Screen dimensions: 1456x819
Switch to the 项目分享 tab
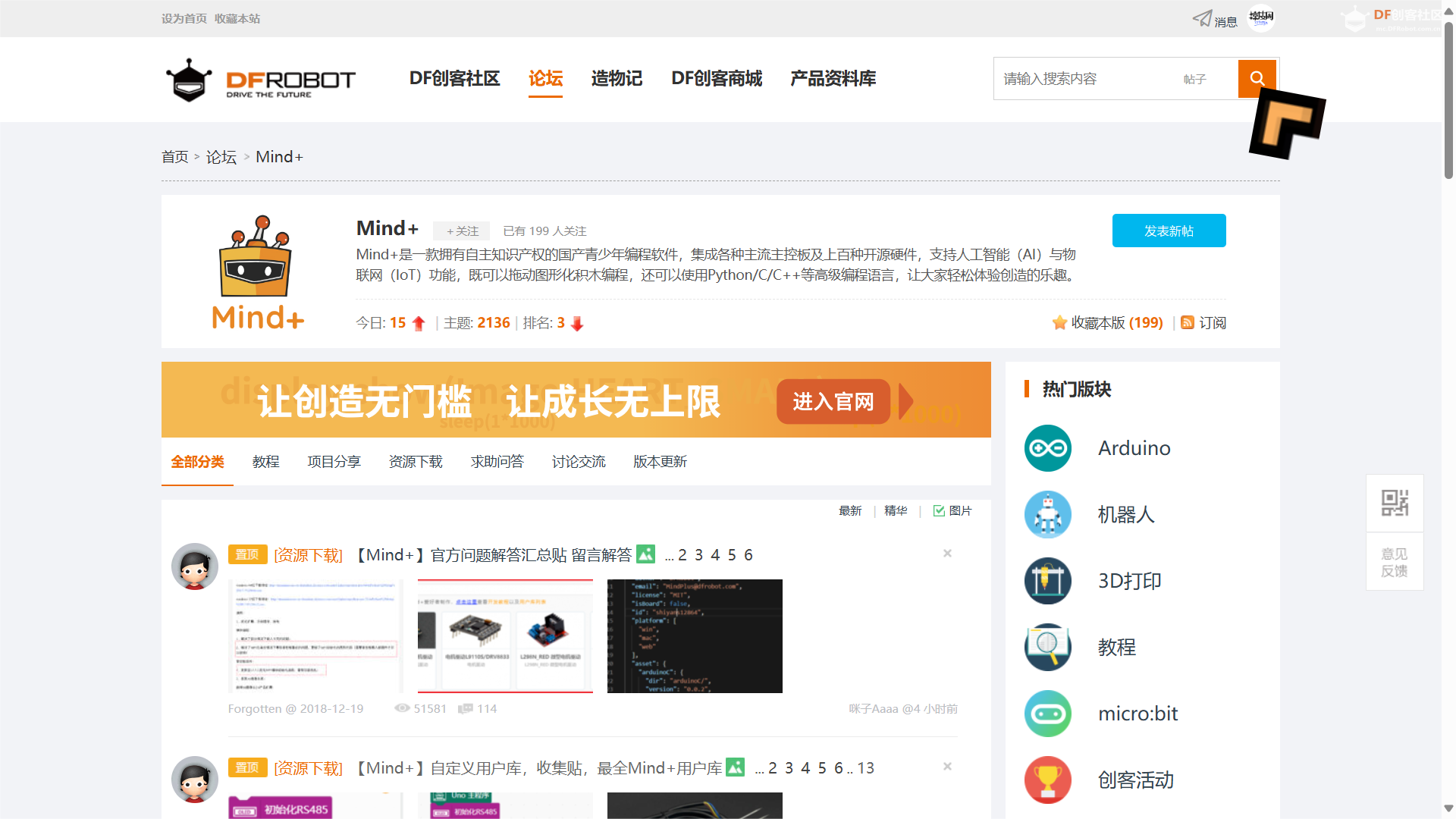334,462
